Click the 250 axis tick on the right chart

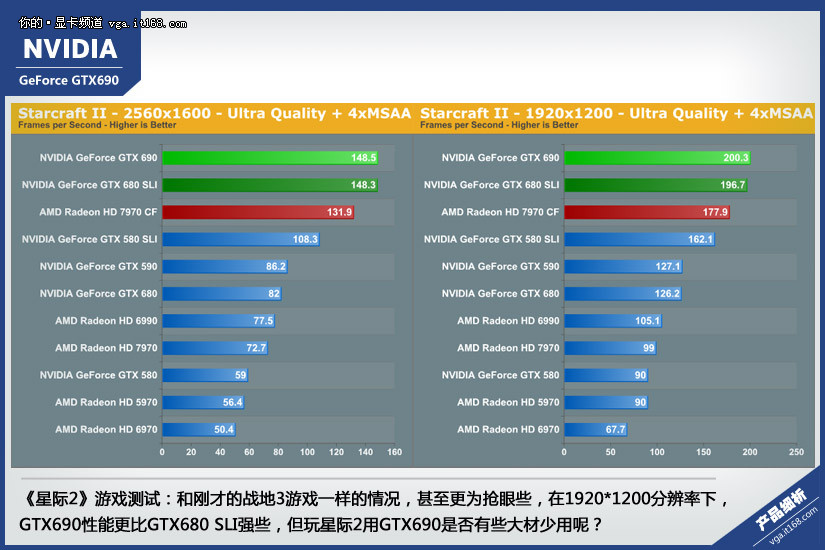point(797,452)
